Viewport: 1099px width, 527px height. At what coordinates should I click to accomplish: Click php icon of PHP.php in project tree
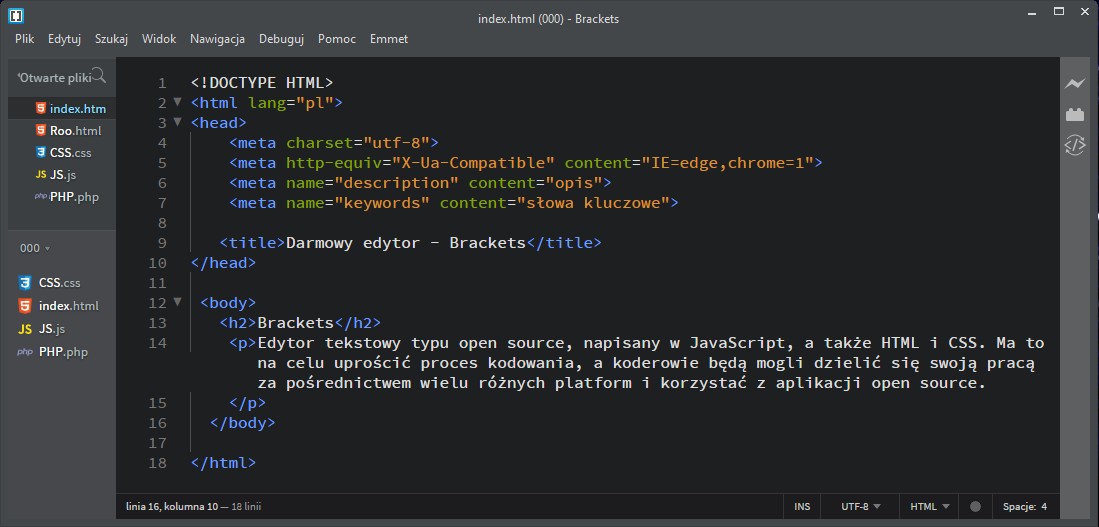(25, 352)
